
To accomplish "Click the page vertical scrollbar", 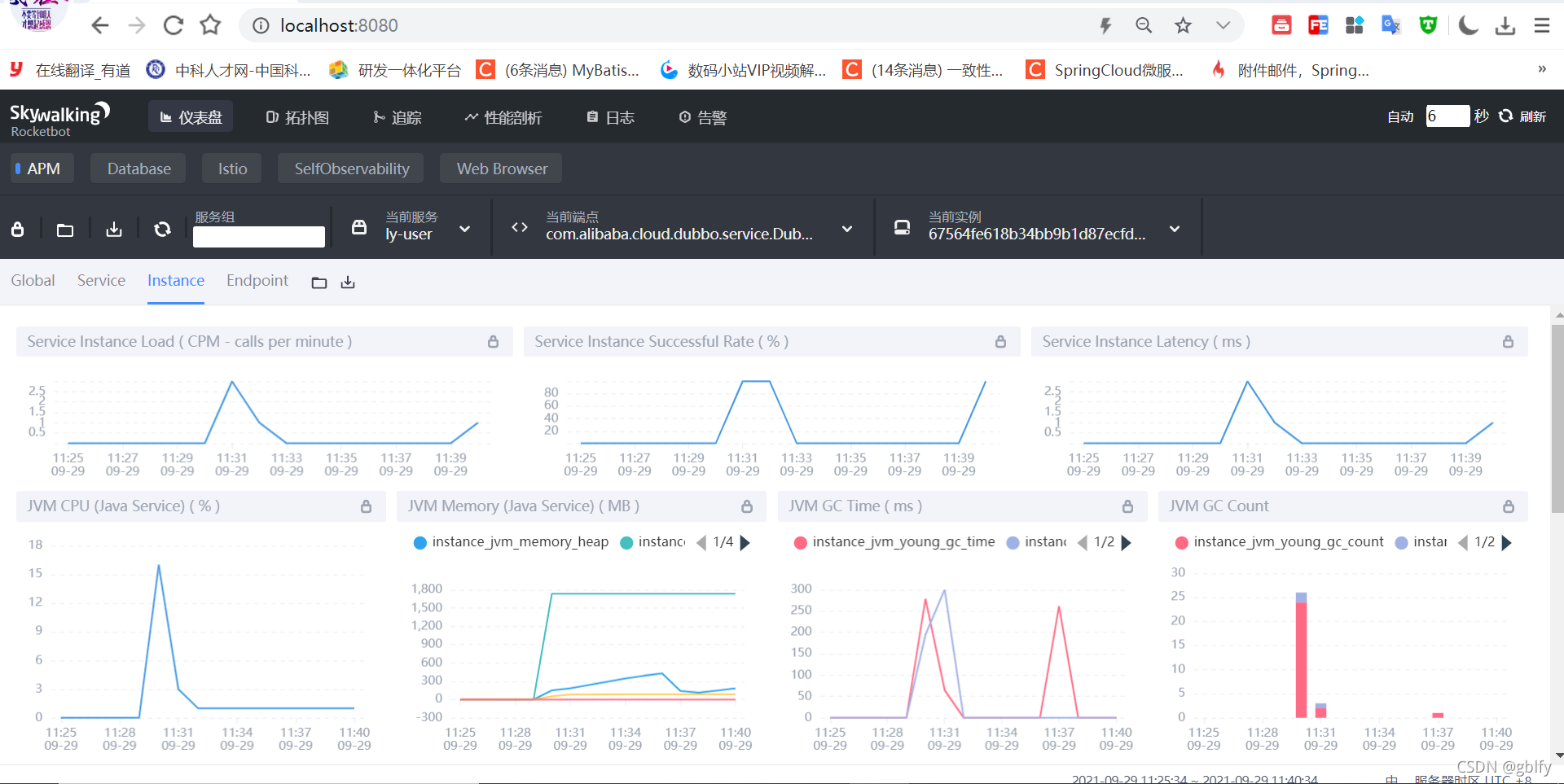I will pyautogui.click(x=1557, y=419).
